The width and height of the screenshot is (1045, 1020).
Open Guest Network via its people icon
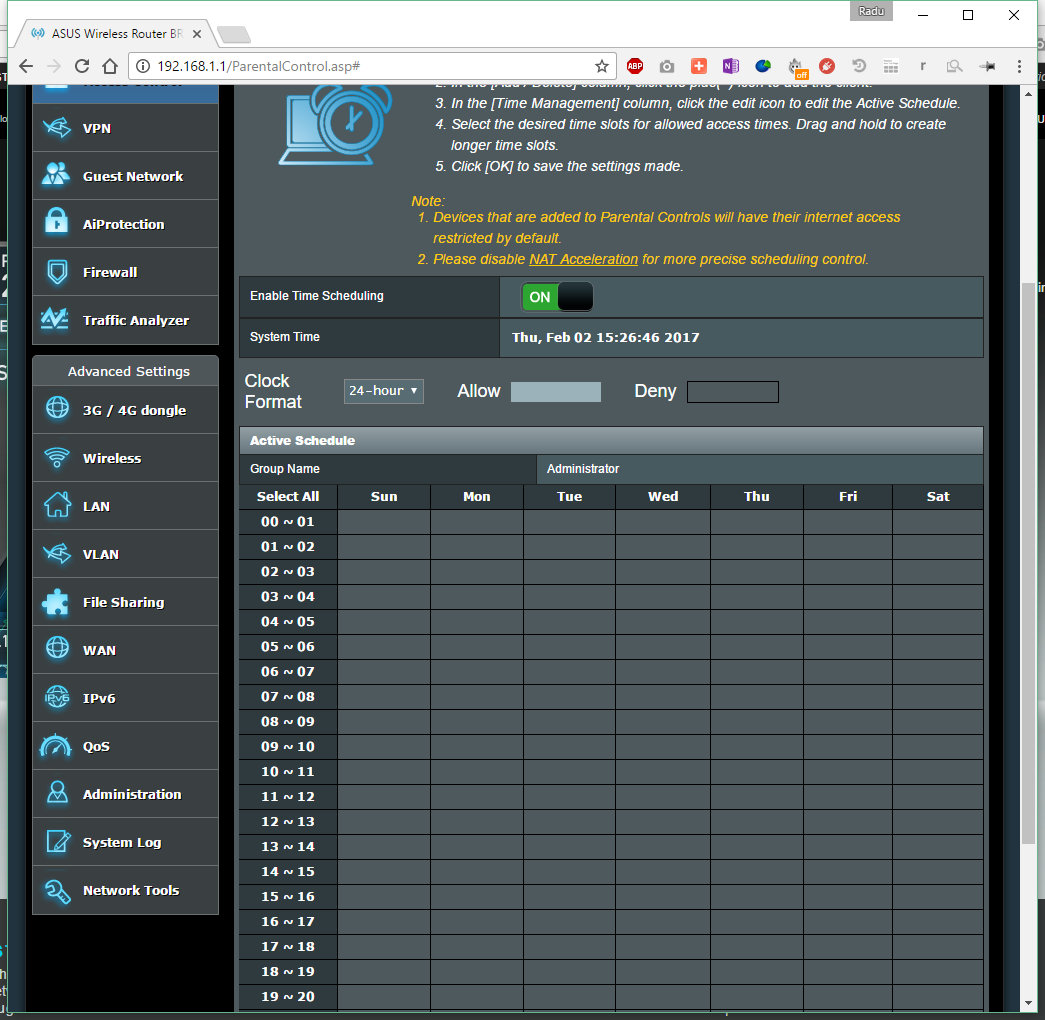(x=56, y=176)
